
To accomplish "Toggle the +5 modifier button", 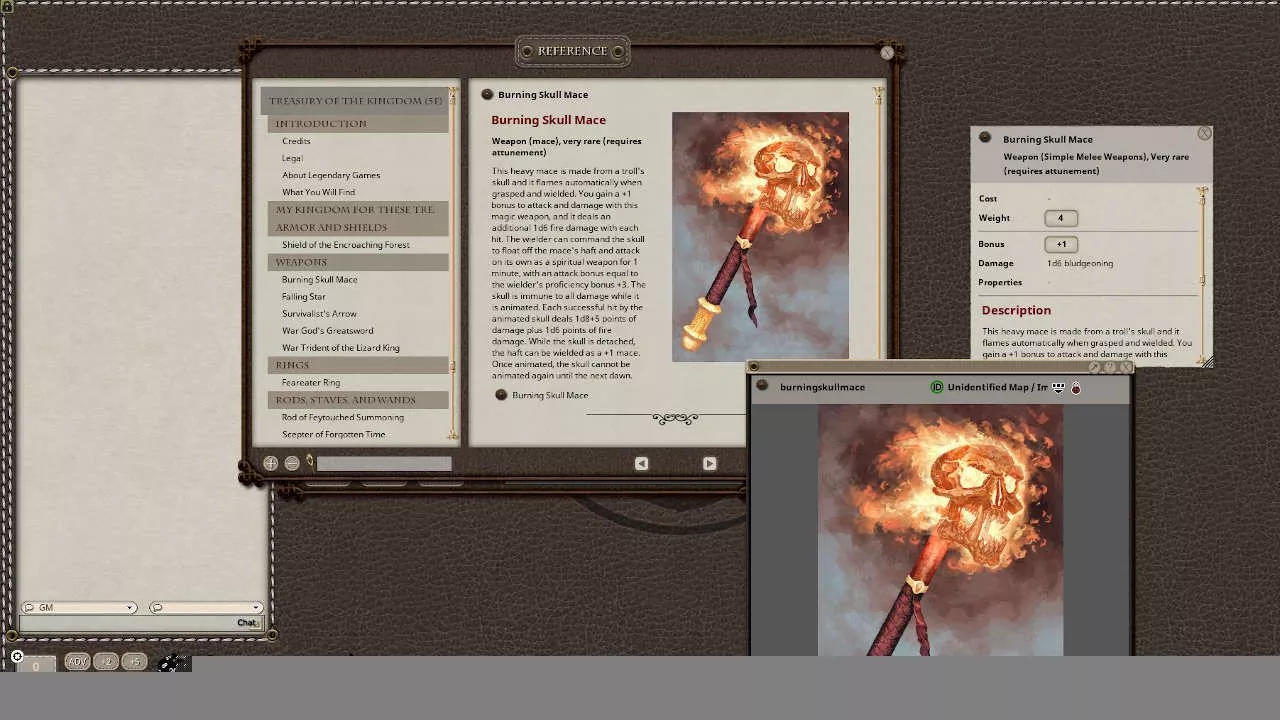I will tap(134, 661).
